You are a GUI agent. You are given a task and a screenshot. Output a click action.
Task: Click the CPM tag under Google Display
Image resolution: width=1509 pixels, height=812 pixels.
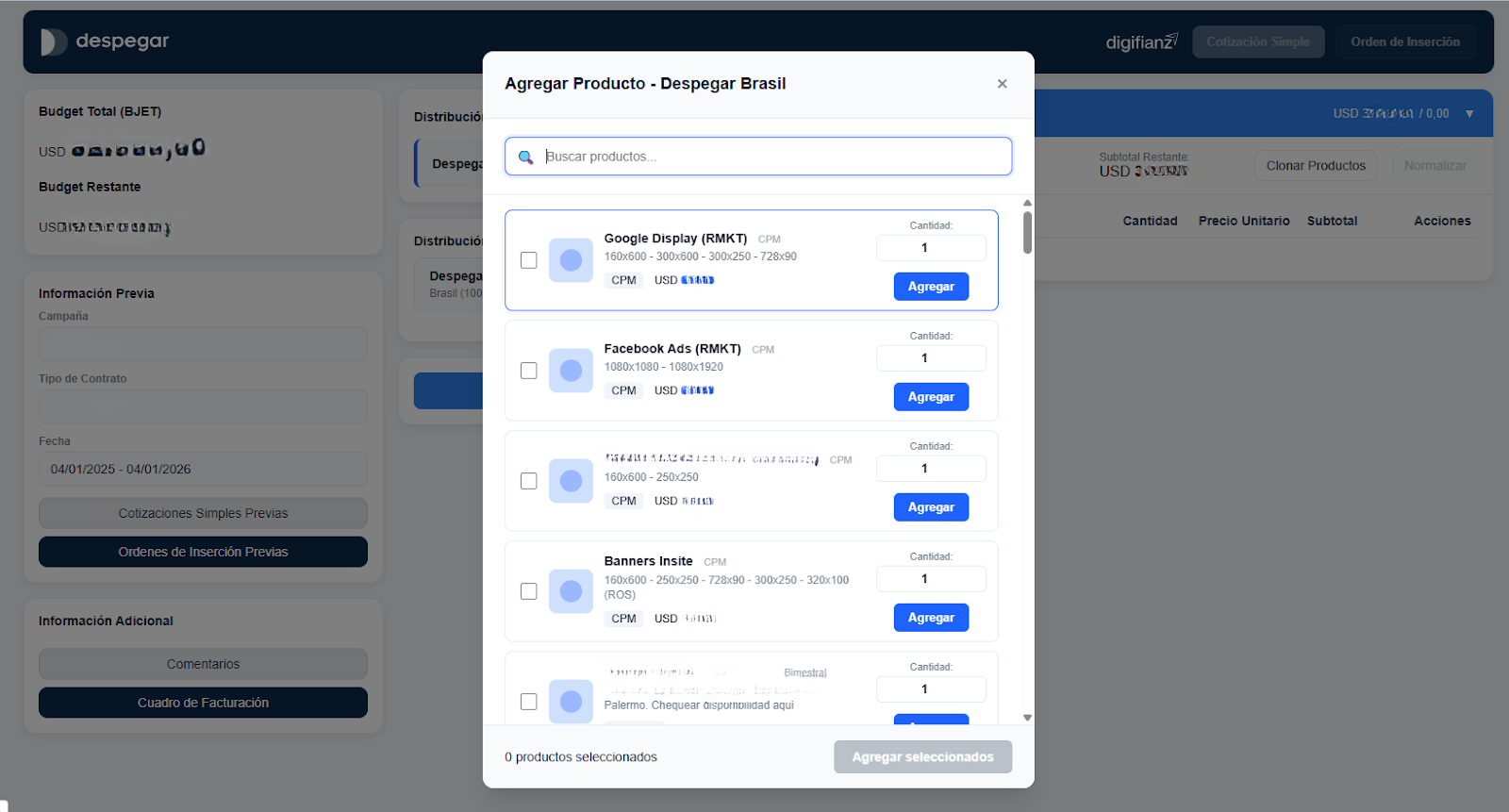623,280
